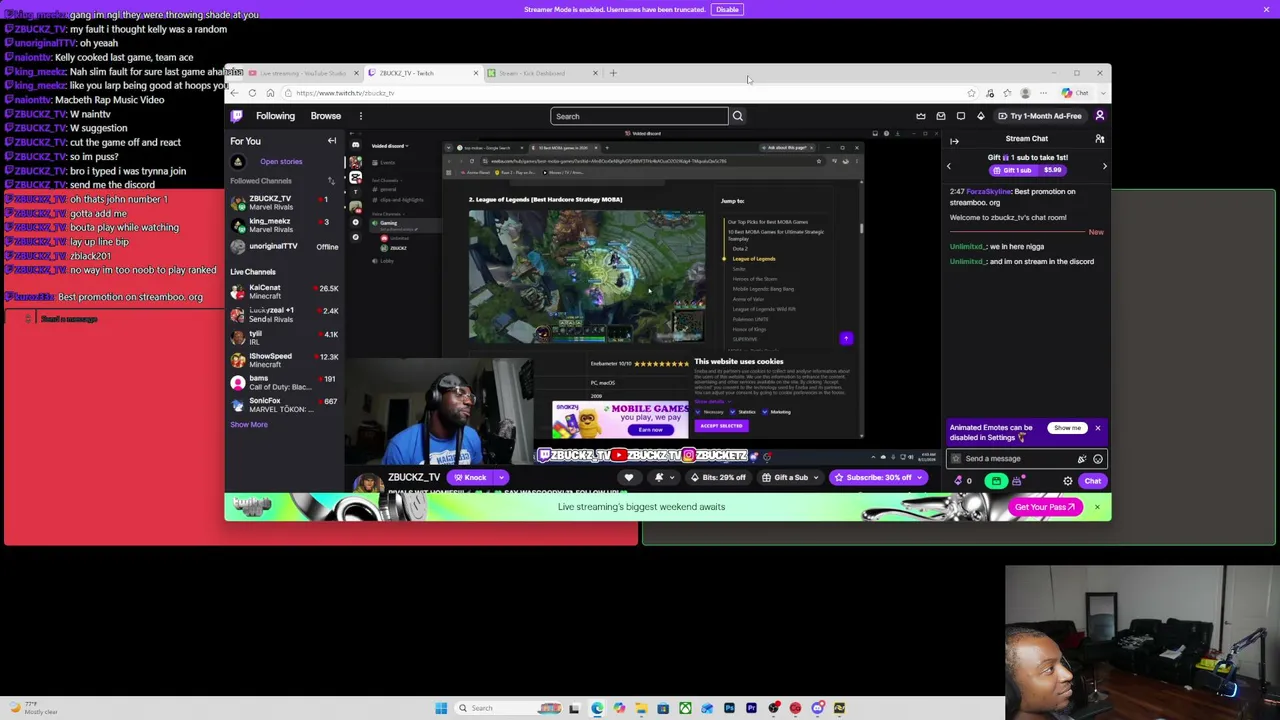Open the emote picker in chat
1280x720 pixels.
tap(1098, 459)
